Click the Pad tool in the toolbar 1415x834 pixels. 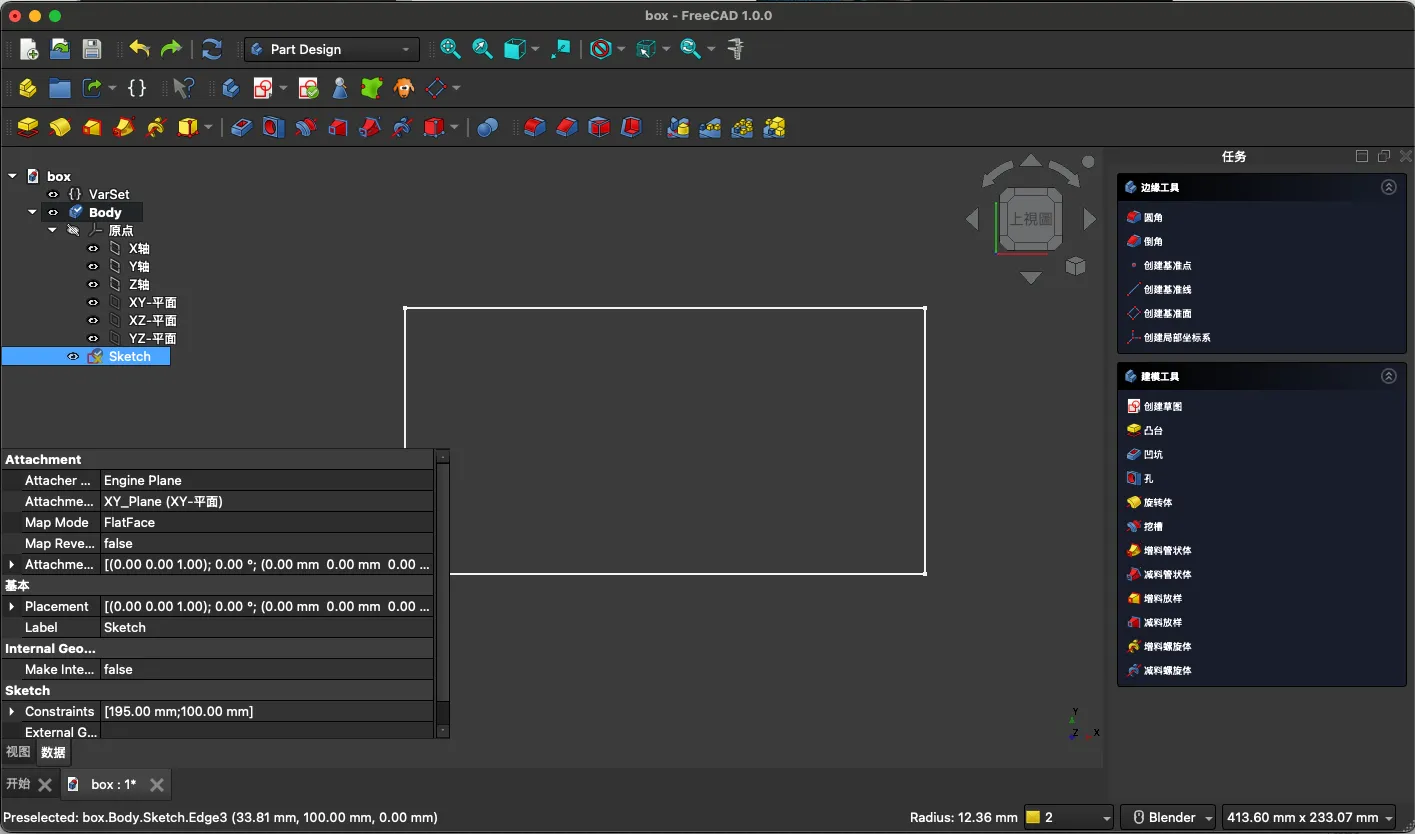click(28, 127)
